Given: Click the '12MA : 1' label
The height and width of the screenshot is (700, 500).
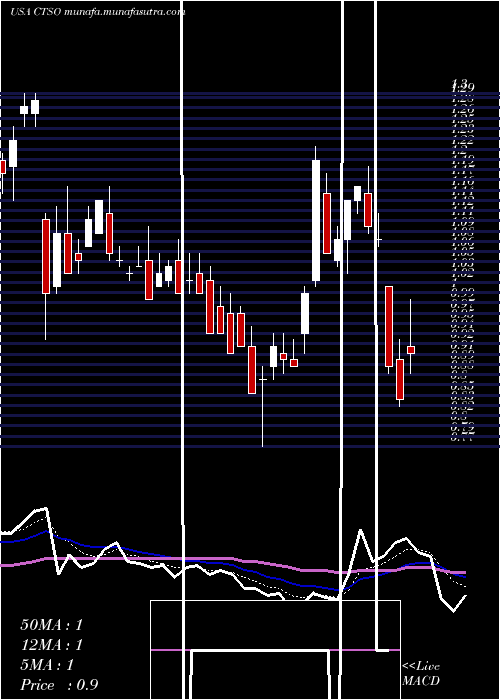Looking at the screenshot, I should tap(51, 645).
